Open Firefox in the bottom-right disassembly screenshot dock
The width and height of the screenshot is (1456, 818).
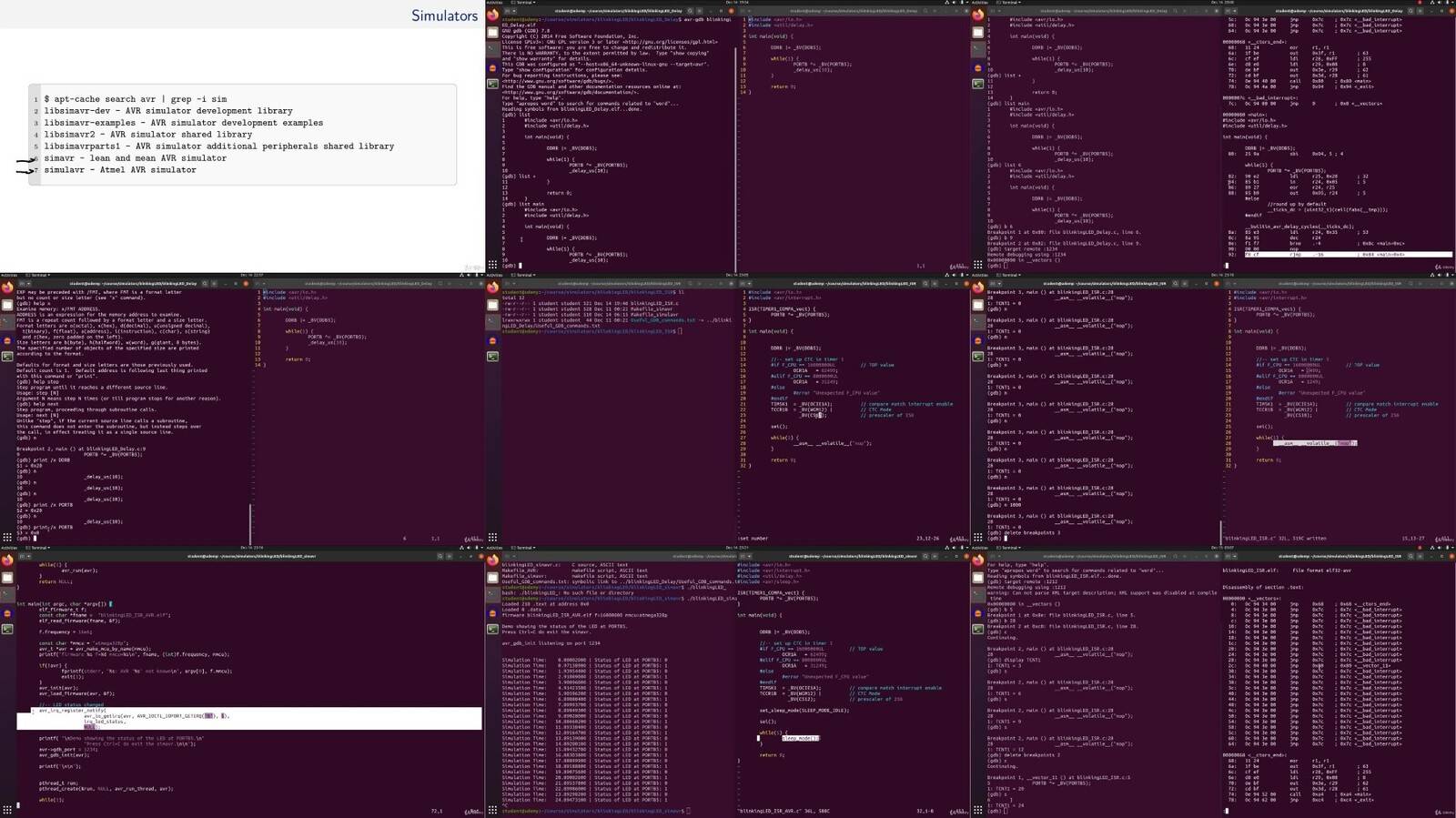[978, 561]
